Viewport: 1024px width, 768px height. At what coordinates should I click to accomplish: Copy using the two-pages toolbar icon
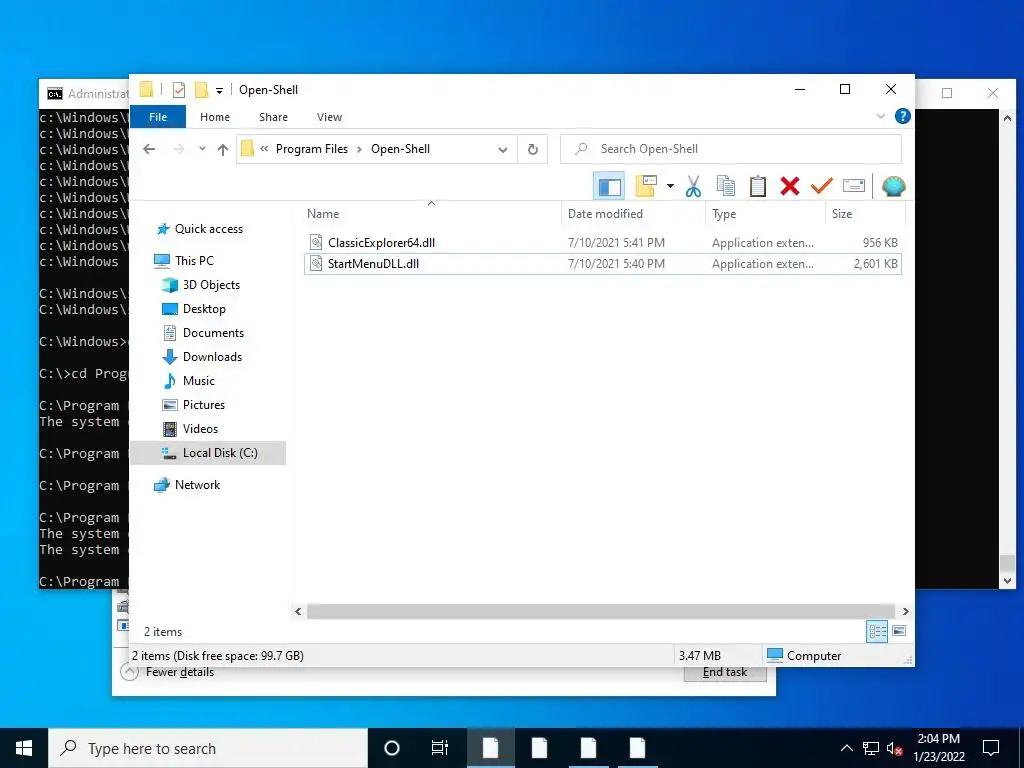tap(726, 187)
